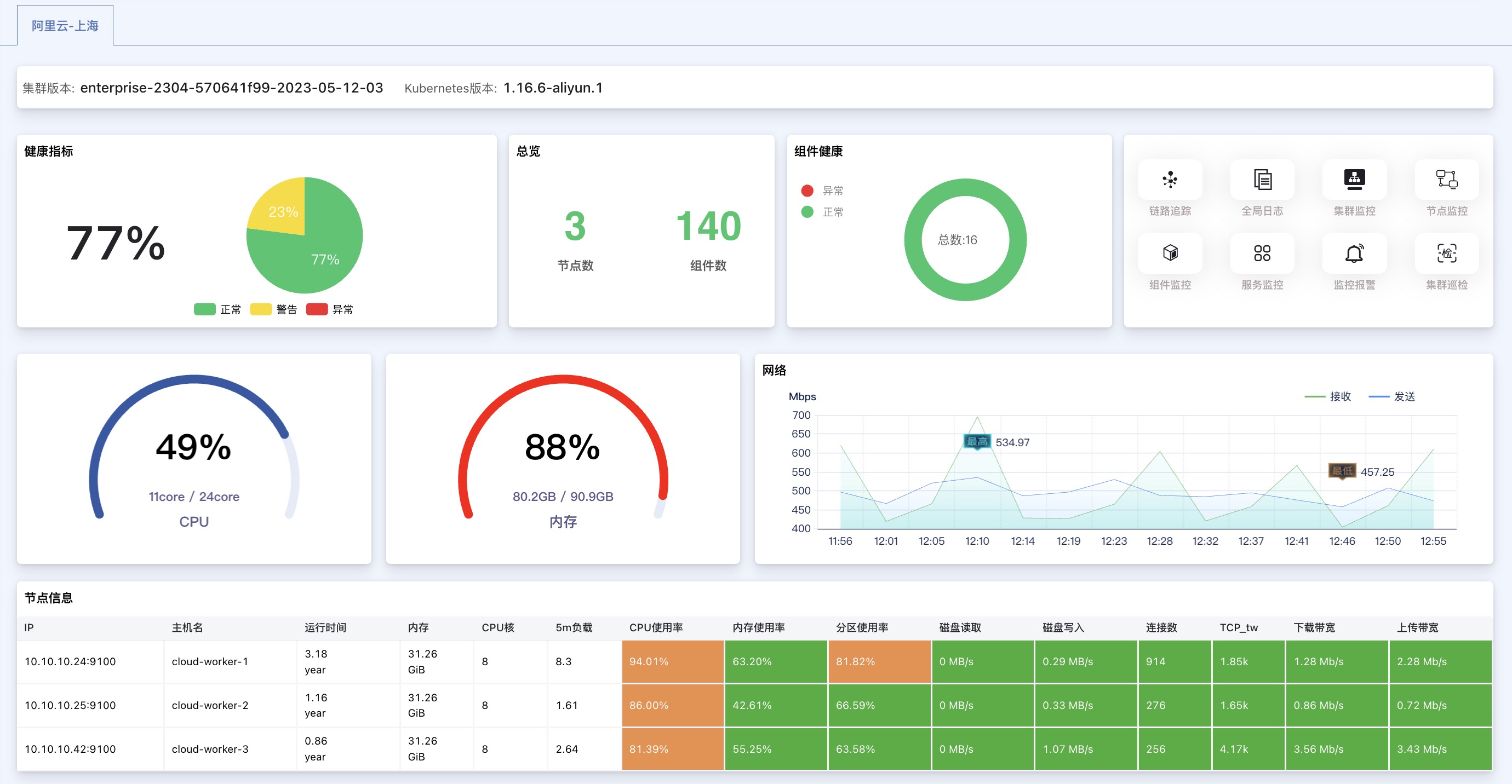Select IP 10.10.10.42:9100 cell
This screenshot has width=1512, height=784.
90,749
